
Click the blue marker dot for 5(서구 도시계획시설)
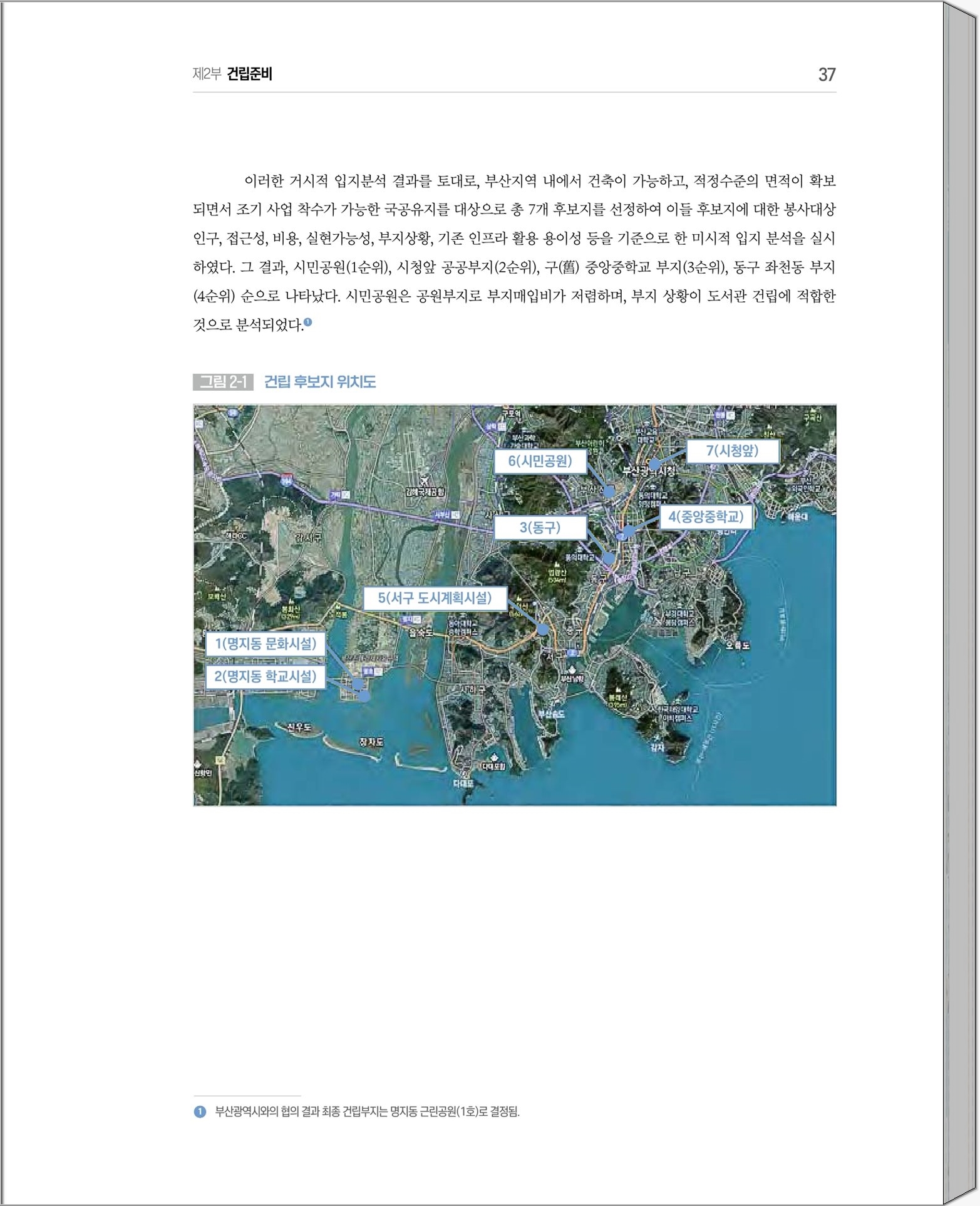(x=543, y=629)
